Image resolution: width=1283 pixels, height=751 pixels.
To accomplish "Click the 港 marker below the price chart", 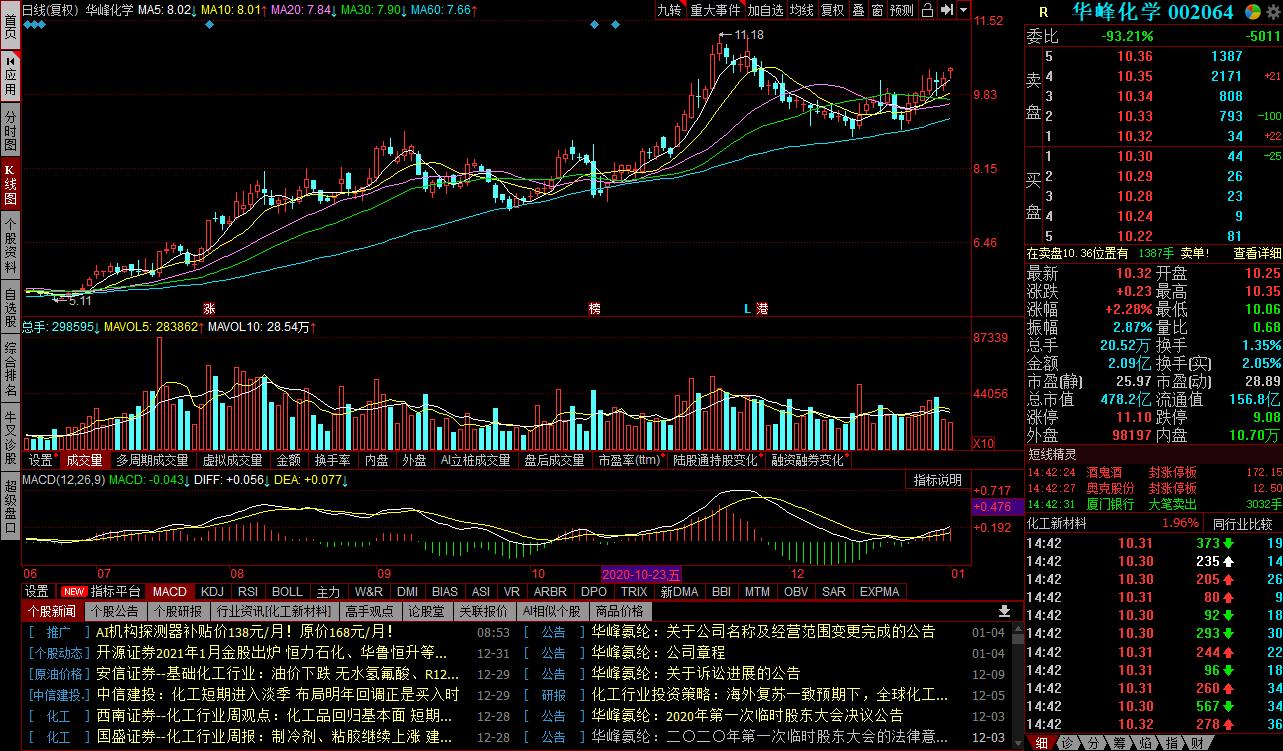I will pyautogui.click(x=762, y=309).
